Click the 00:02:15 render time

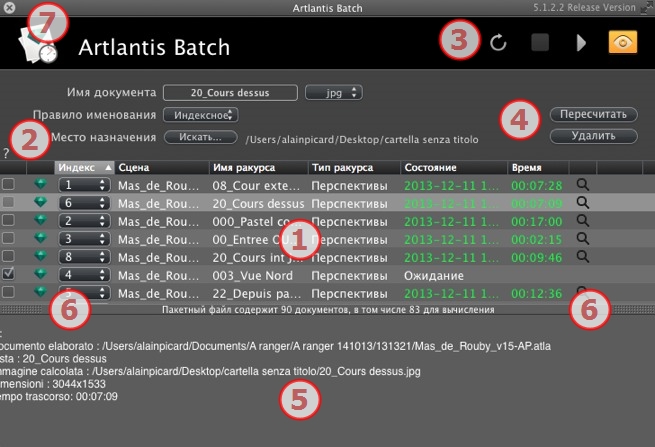click(537, 239)
